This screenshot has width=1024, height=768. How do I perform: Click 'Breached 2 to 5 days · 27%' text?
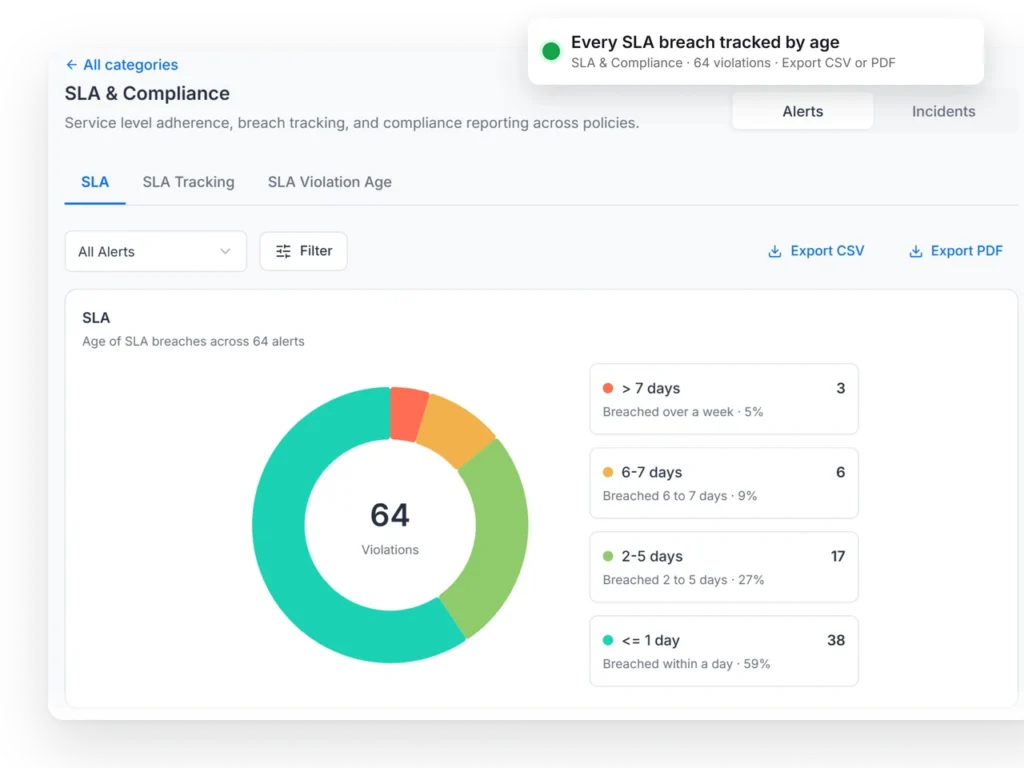(x=683, y=580)
